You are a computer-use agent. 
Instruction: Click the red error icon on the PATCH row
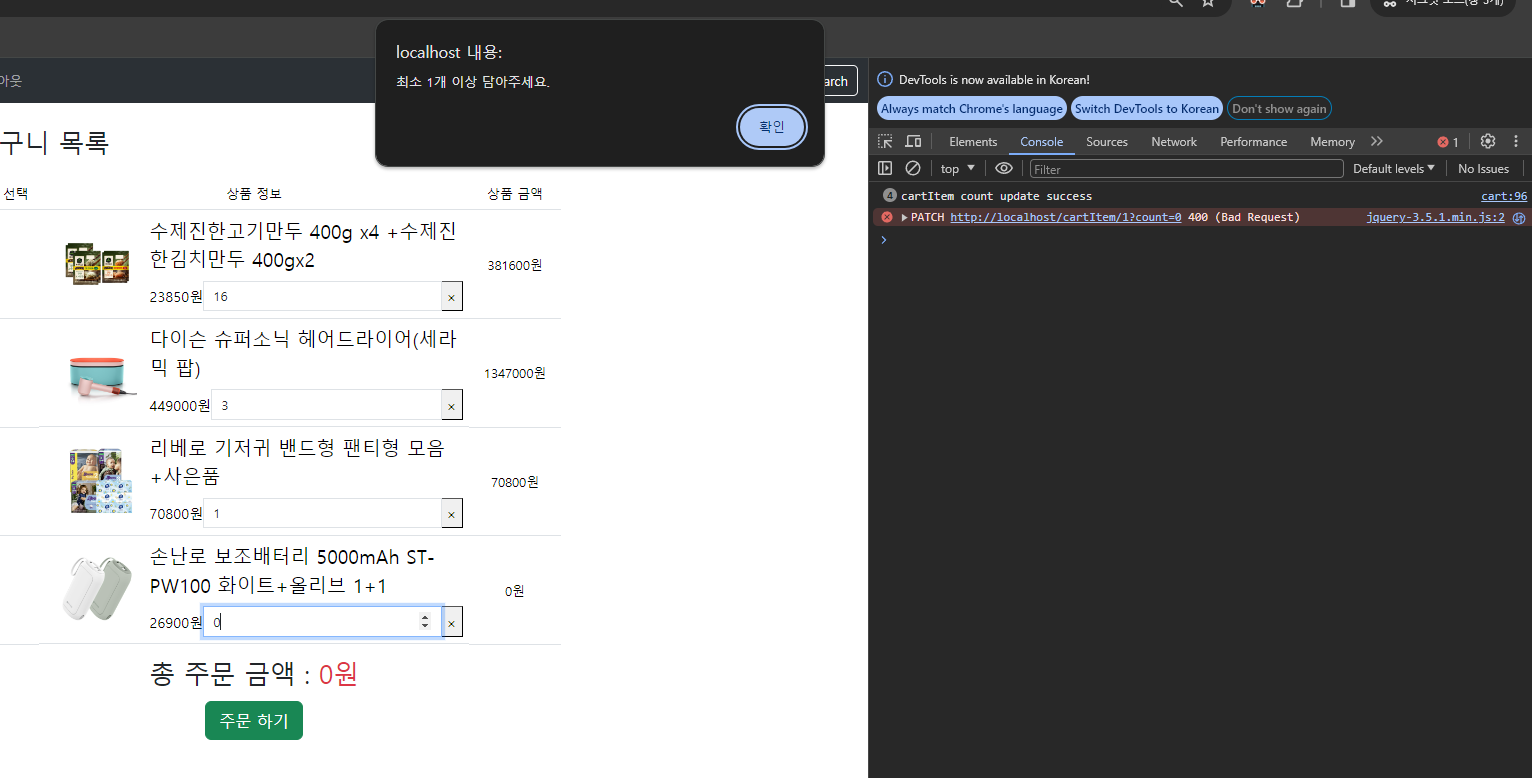click(886, 217)
